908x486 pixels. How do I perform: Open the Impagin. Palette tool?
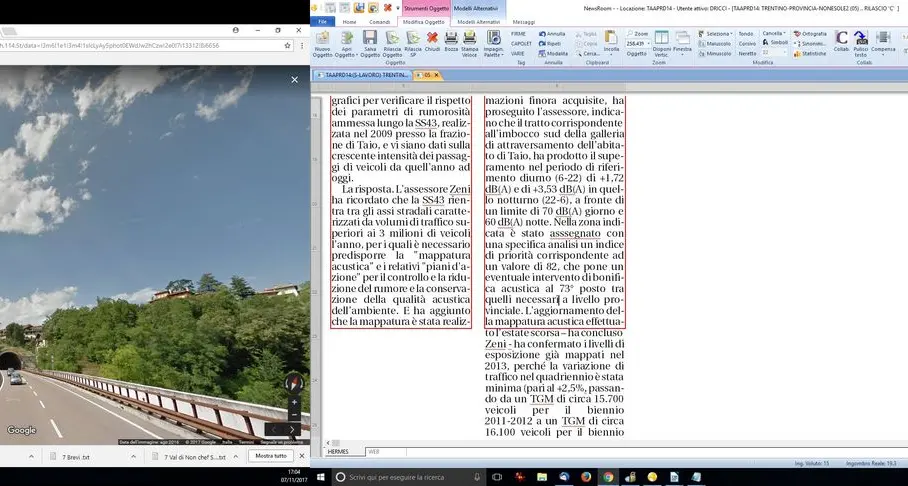click(x=493, y=44)
